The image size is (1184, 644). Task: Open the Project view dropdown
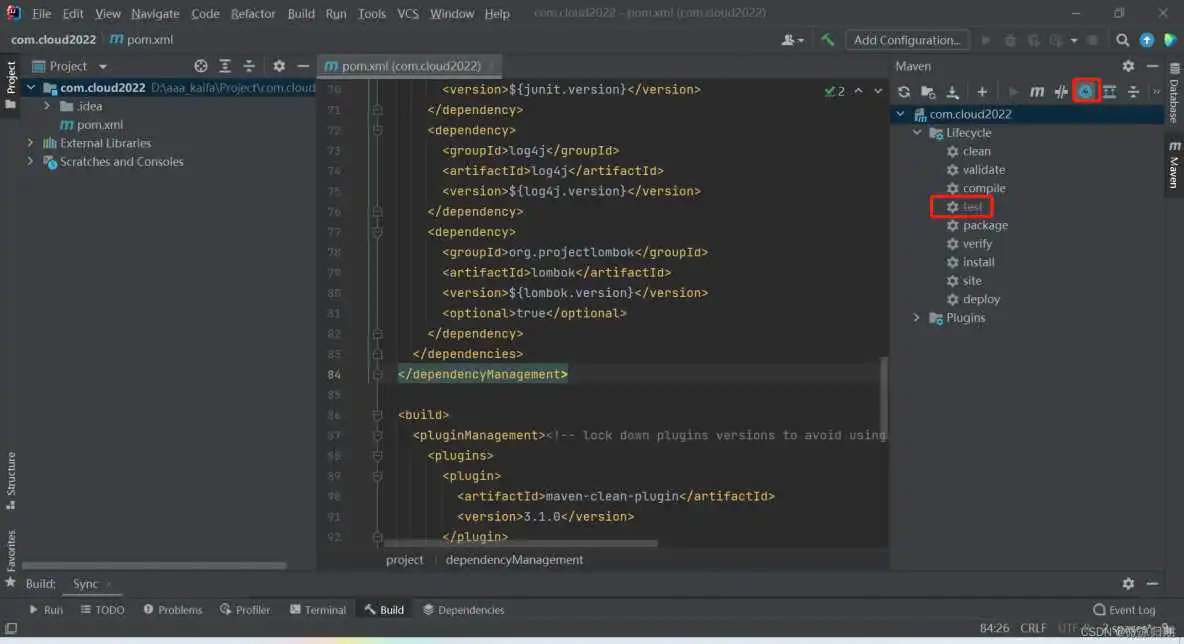pos(102,66)
